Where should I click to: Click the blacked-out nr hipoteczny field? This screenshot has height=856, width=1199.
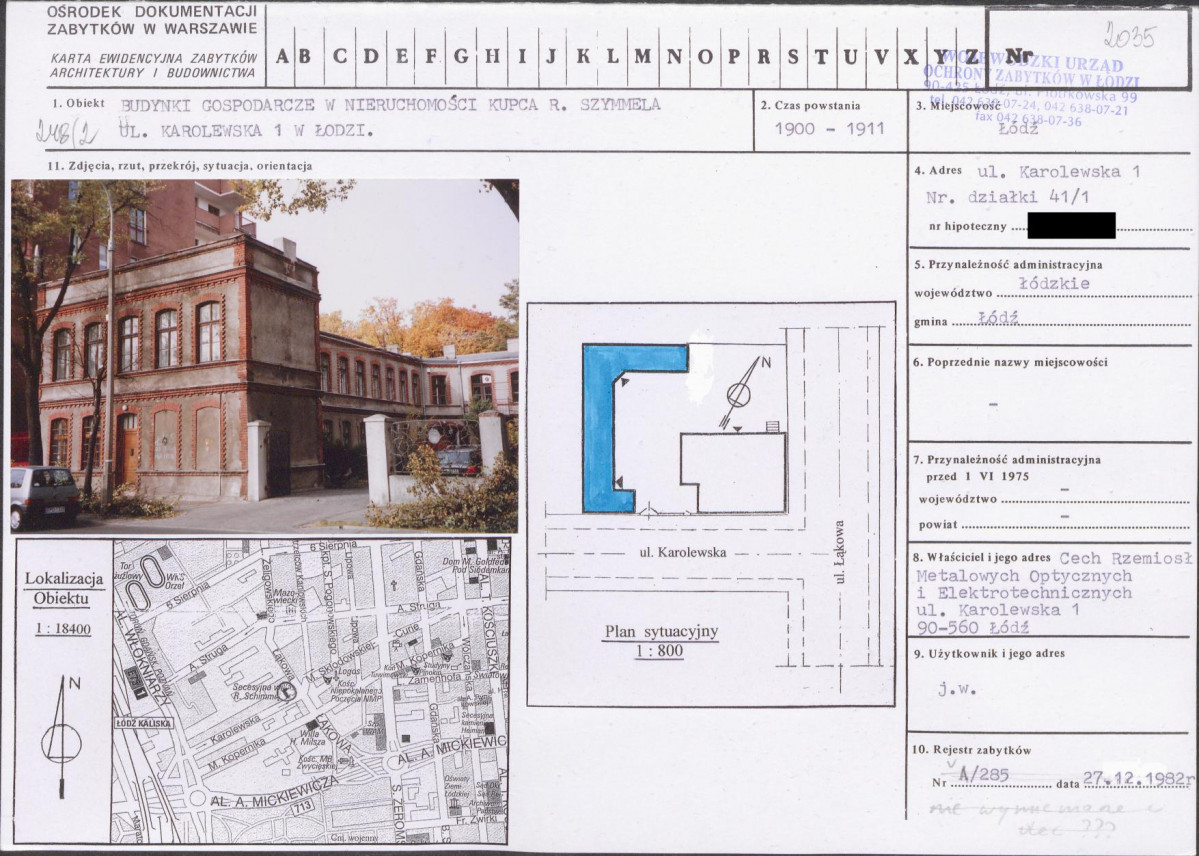tap(1071, 226)
